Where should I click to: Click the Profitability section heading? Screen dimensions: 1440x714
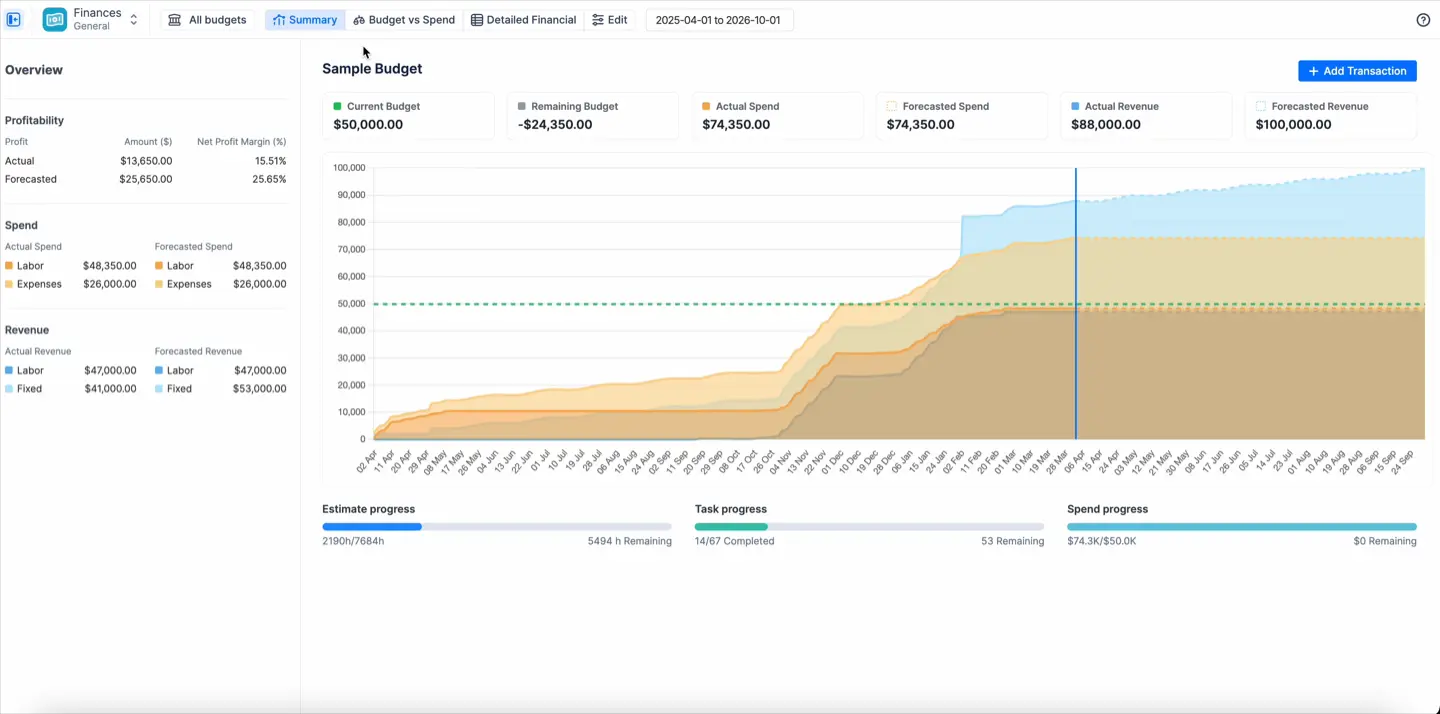[34, 120]
